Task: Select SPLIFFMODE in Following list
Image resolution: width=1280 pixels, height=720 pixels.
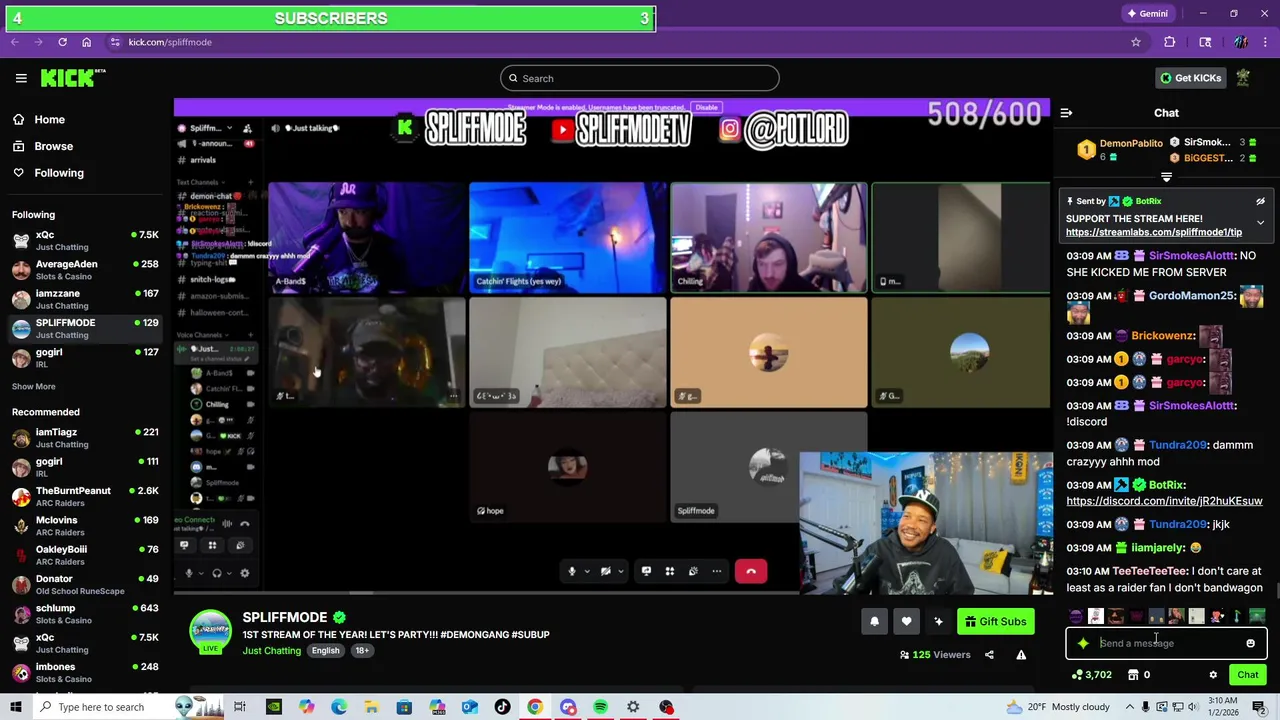Action: pyautogui.click(x=85, y=328)
